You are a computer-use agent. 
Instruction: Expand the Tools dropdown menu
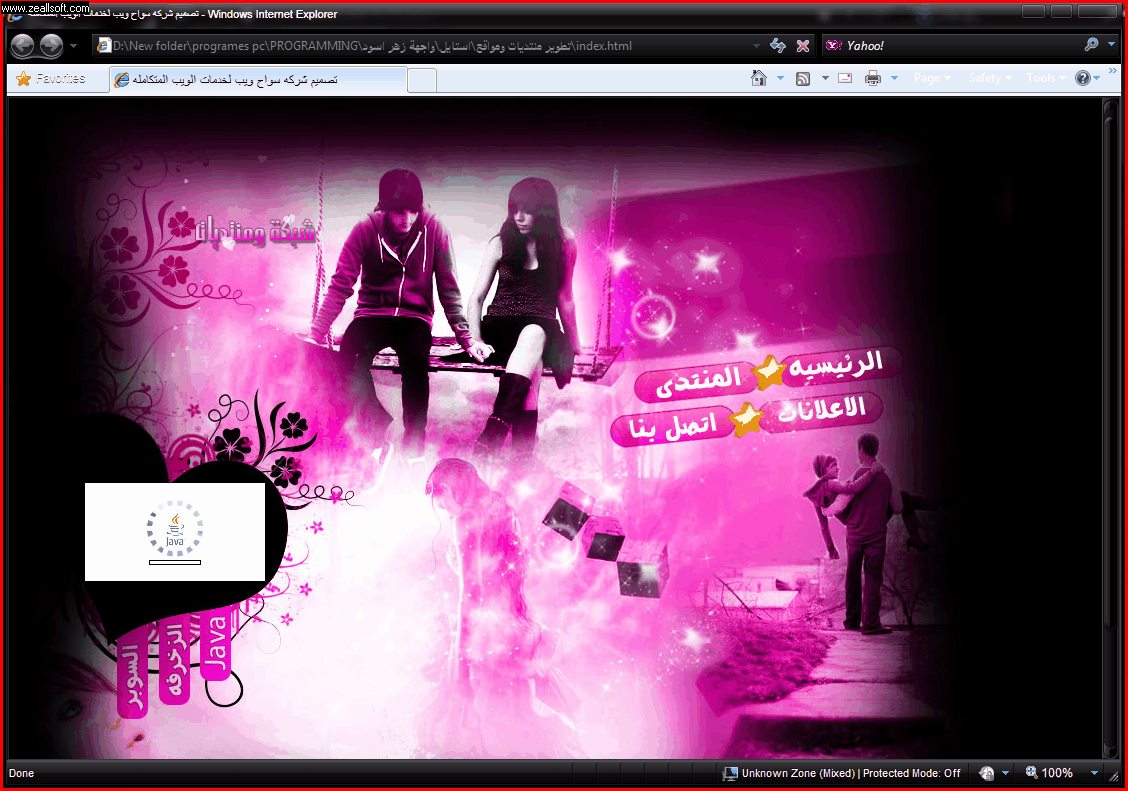coord(1046,78)
